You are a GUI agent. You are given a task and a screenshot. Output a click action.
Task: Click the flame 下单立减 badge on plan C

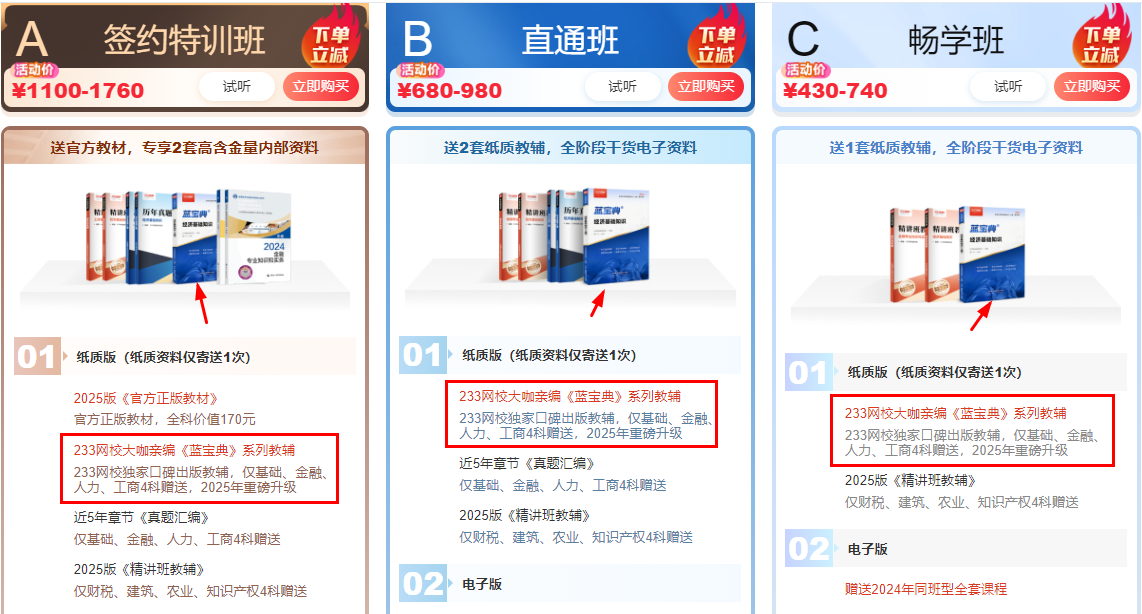[1102, 38]
